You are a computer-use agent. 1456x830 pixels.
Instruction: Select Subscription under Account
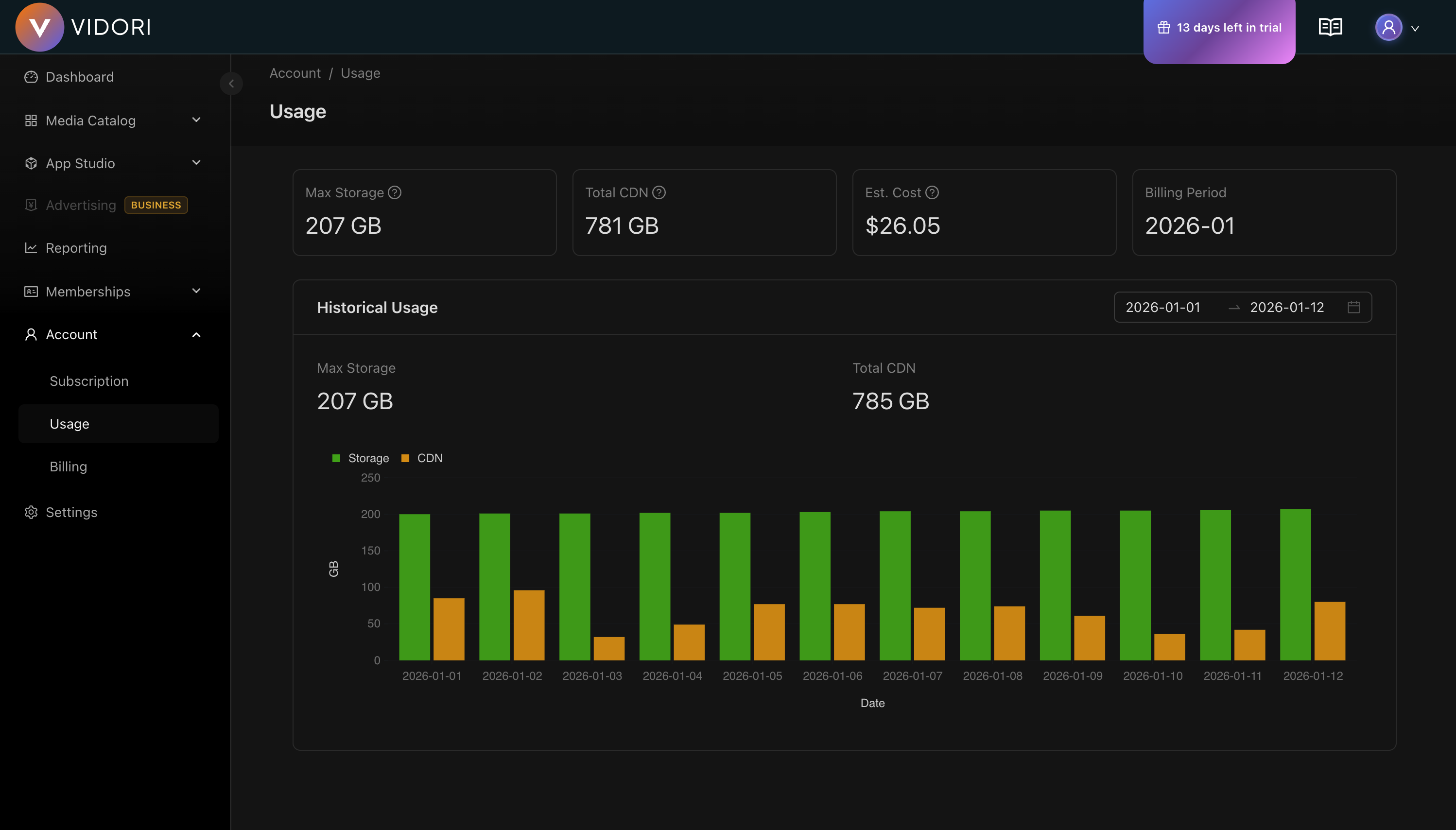[89, 381]
